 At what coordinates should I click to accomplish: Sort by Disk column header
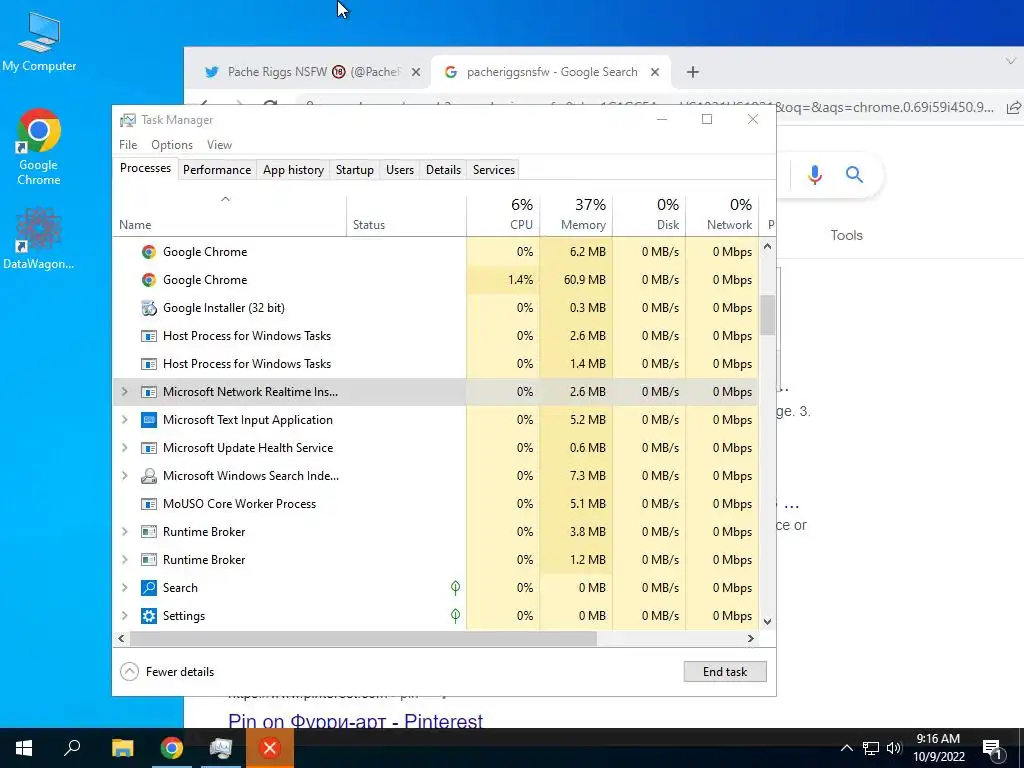coord(650,215)
